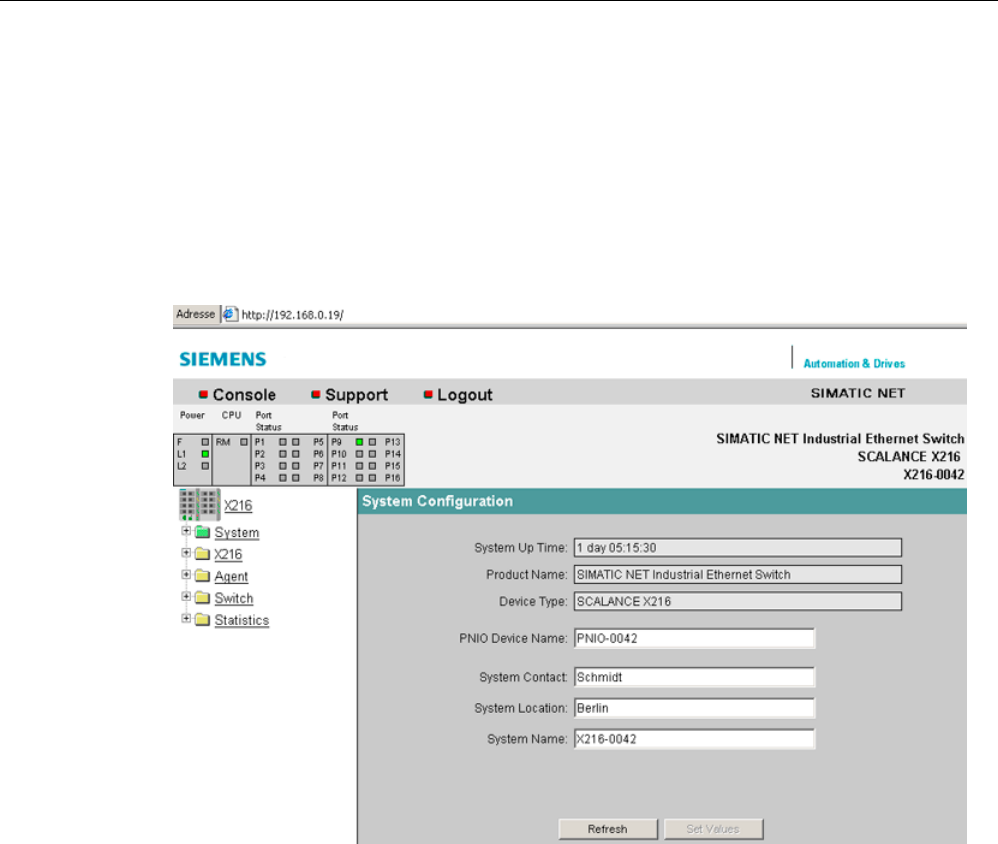Screen dimensions: 998x844
Task: Click the SIEMENS logo
Action: click(x=223, y=360)
